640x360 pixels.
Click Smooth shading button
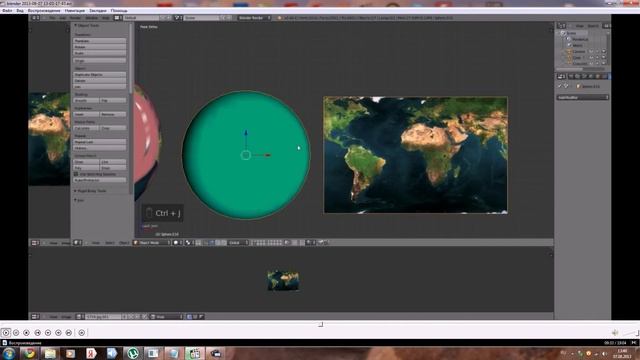86,100
